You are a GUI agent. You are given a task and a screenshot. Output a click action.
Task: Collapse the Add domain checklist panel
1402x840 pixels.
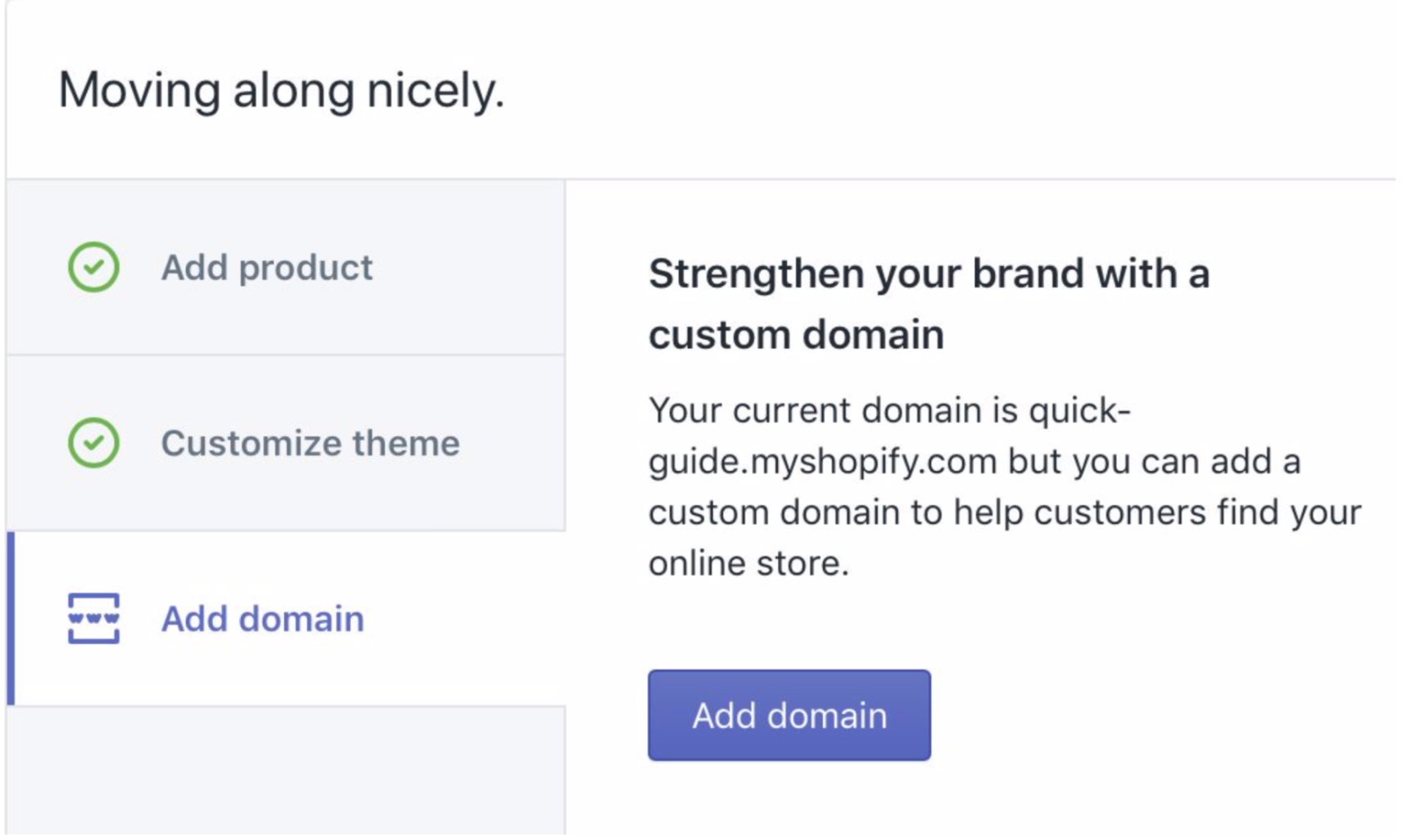pos(263,620)
